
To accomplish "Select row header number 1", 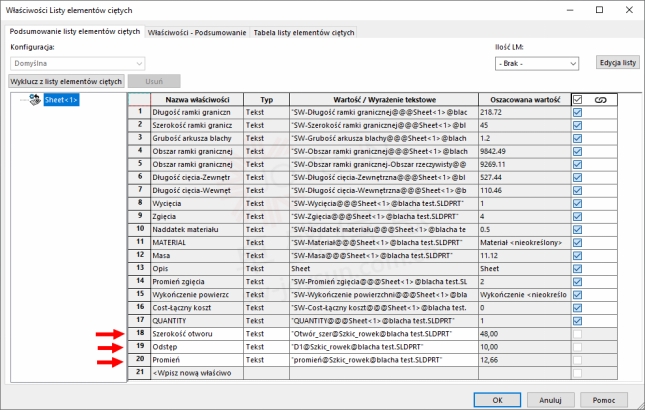I will [x=140, y=112].
